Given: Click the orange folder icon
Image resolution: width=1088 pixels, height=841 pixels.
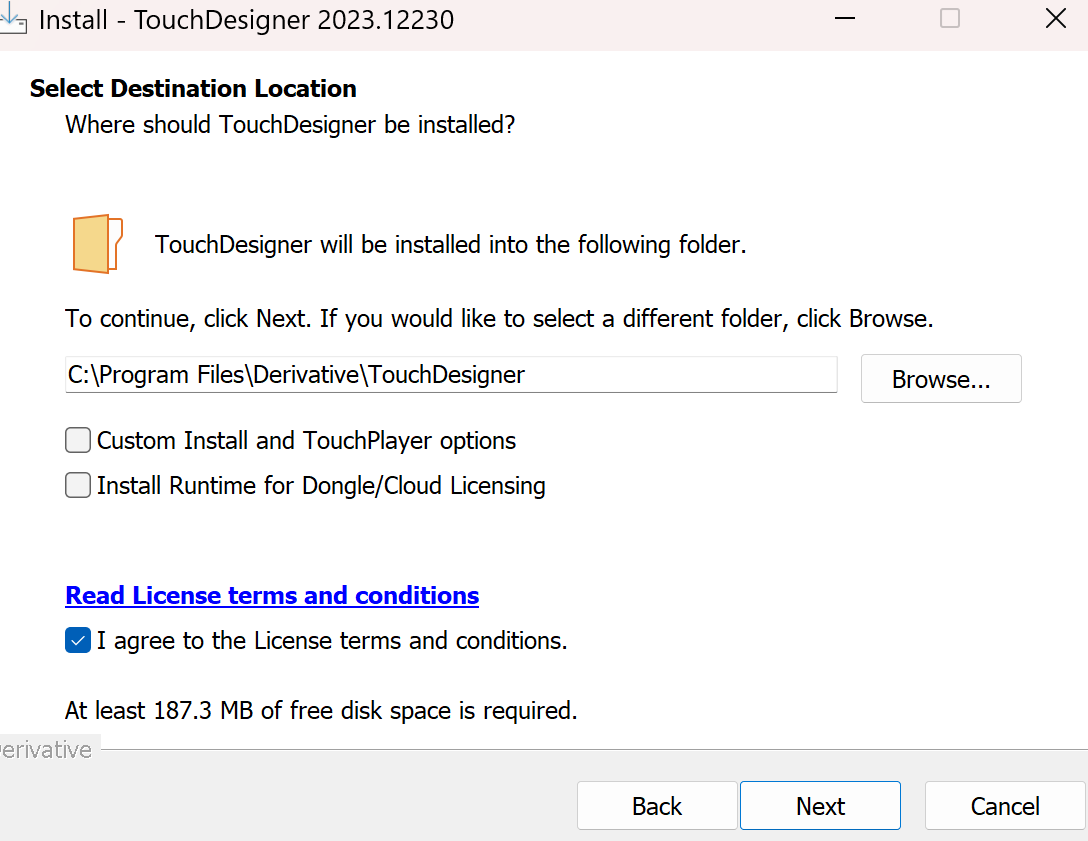Looking at the screenshot, I should point(97,243).
